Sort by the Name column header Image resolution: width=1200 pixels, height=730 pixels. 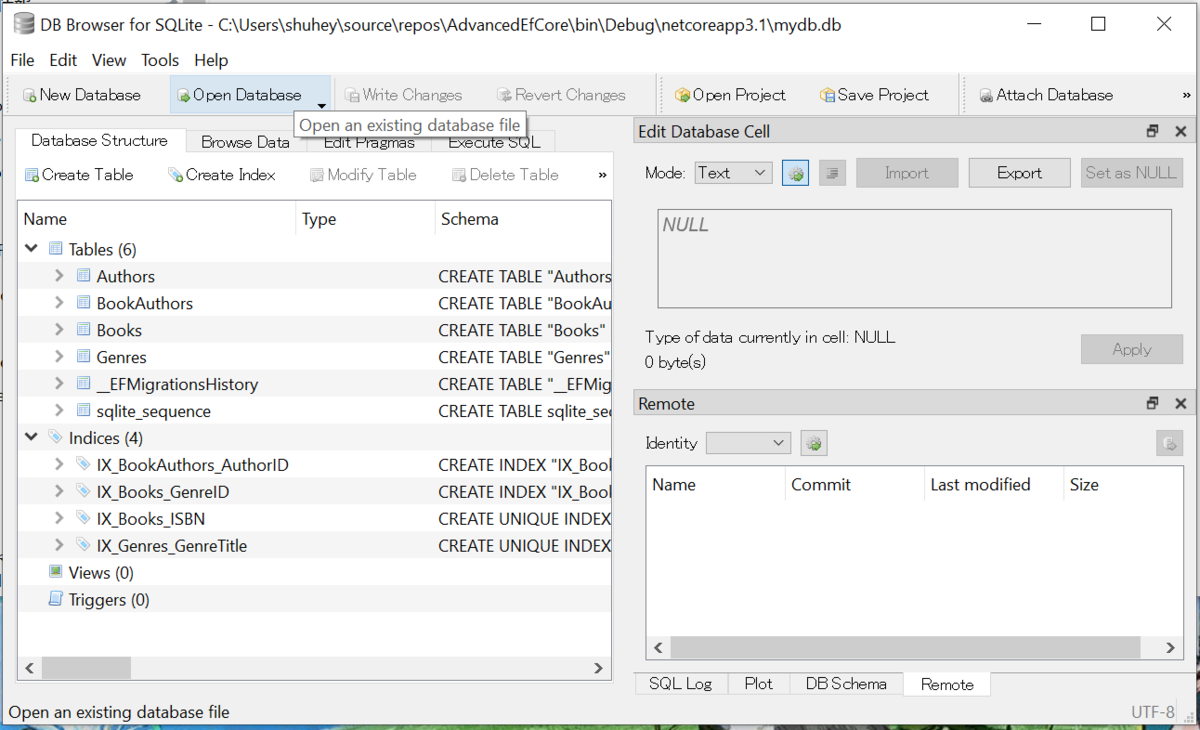click(157, 219)
